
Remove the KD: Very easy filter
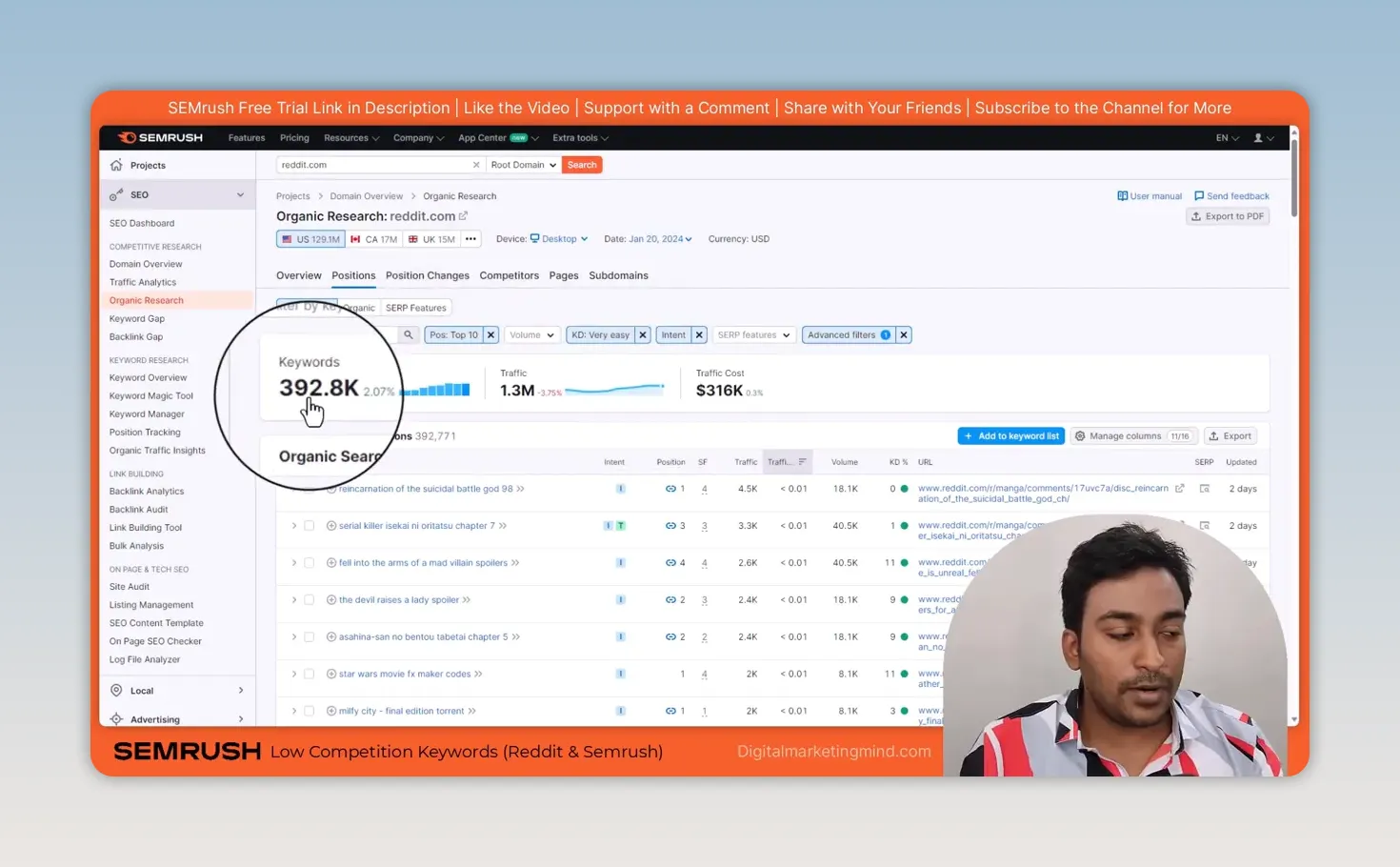pyautogui.click(x=643, y=335)
